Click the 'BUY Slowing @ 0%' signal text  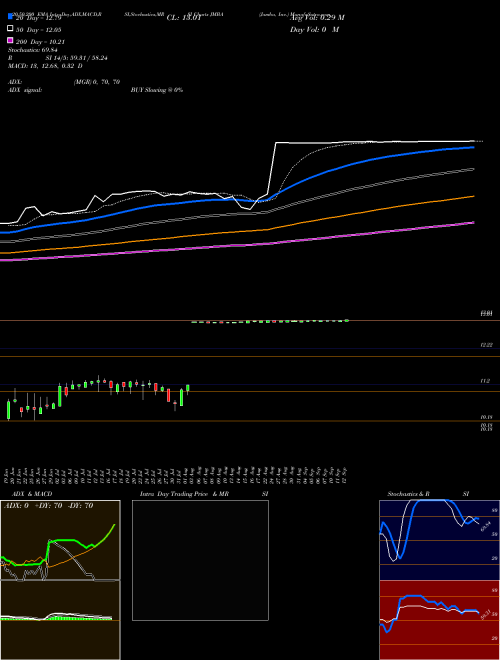pyautogui.click(x=157, y=90)
